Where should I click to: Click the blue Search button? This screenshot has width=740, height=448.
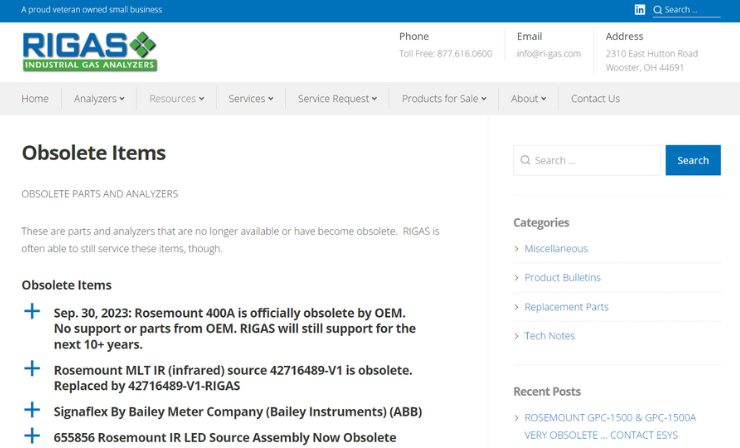[692, 160]
